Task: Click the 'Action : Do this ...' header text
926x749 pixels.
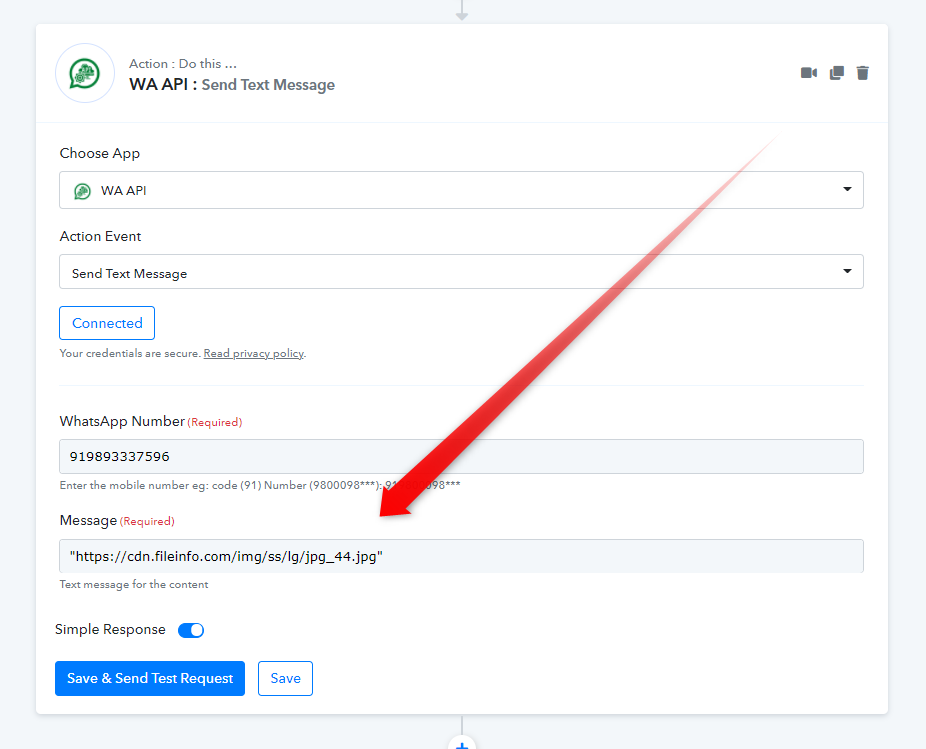Action: (183, 64)
